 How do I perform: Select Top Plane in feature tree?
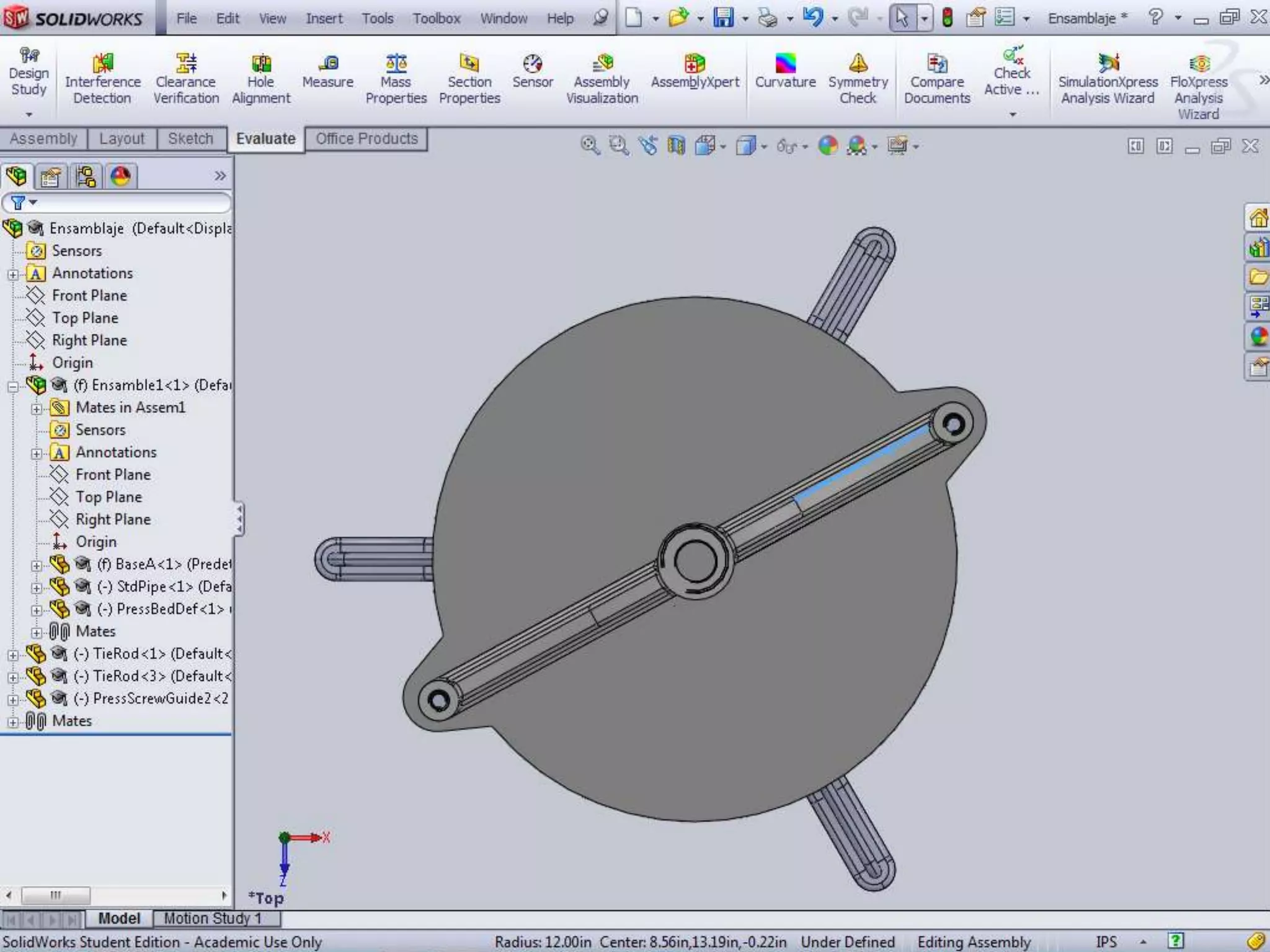coord(84,318)
